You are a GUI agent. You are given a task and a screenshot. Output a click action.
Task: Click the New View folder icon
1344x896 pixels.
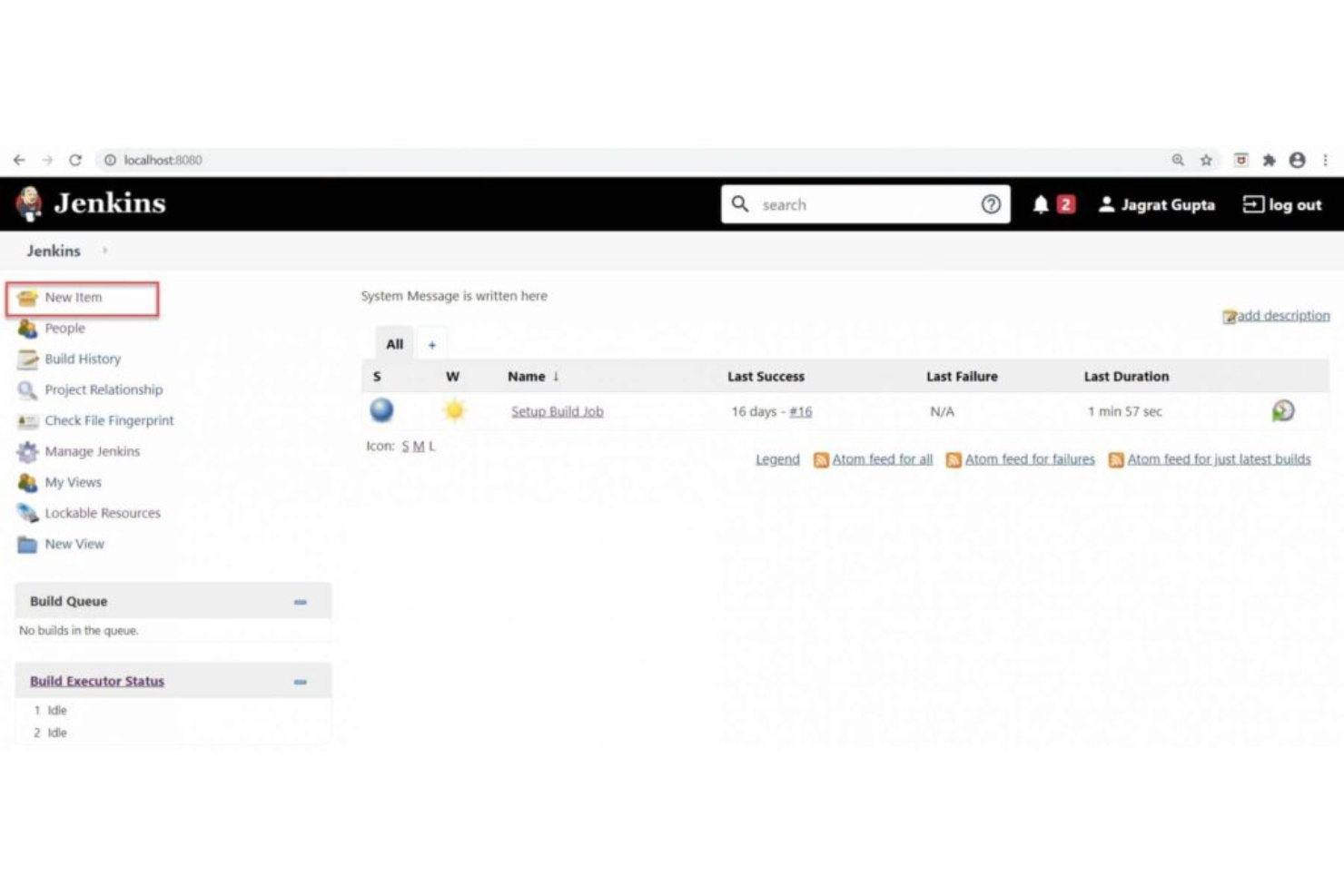27,545
